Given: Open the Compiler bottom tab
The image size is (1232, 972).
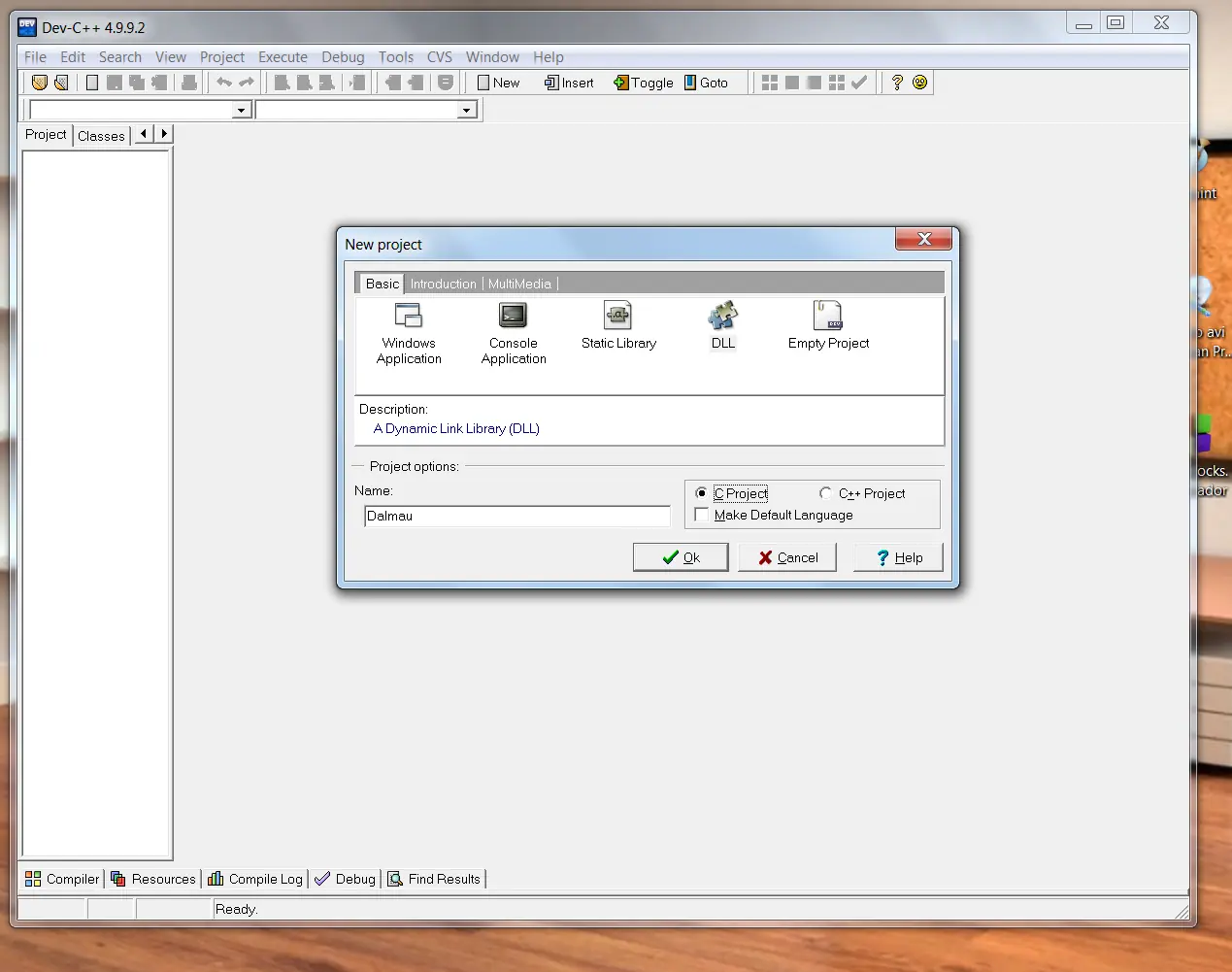Looking at the screenshot, I should point(62,879).
